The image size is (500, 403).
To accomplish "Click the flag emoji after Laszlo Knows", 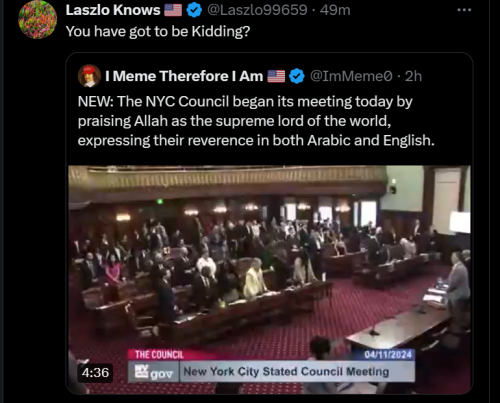I will tap(173, 10).
